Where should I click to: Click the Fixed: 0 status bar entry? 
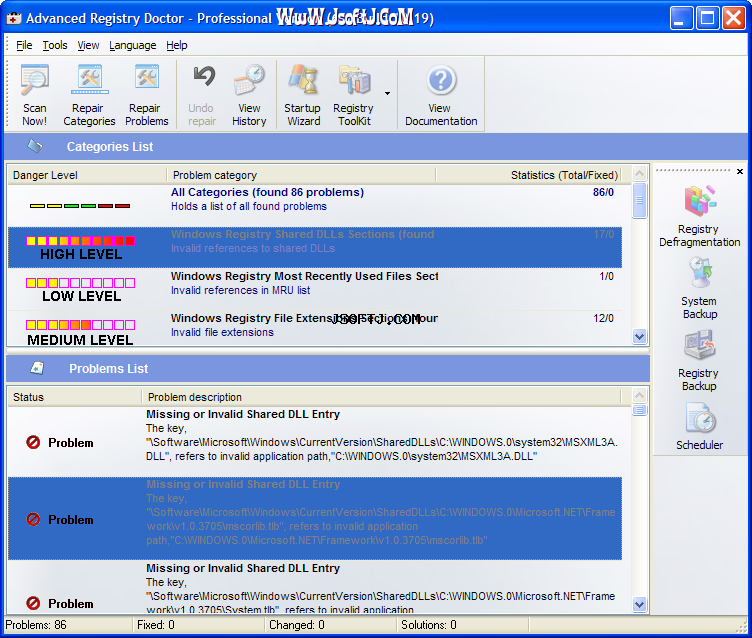pos(199,625)
